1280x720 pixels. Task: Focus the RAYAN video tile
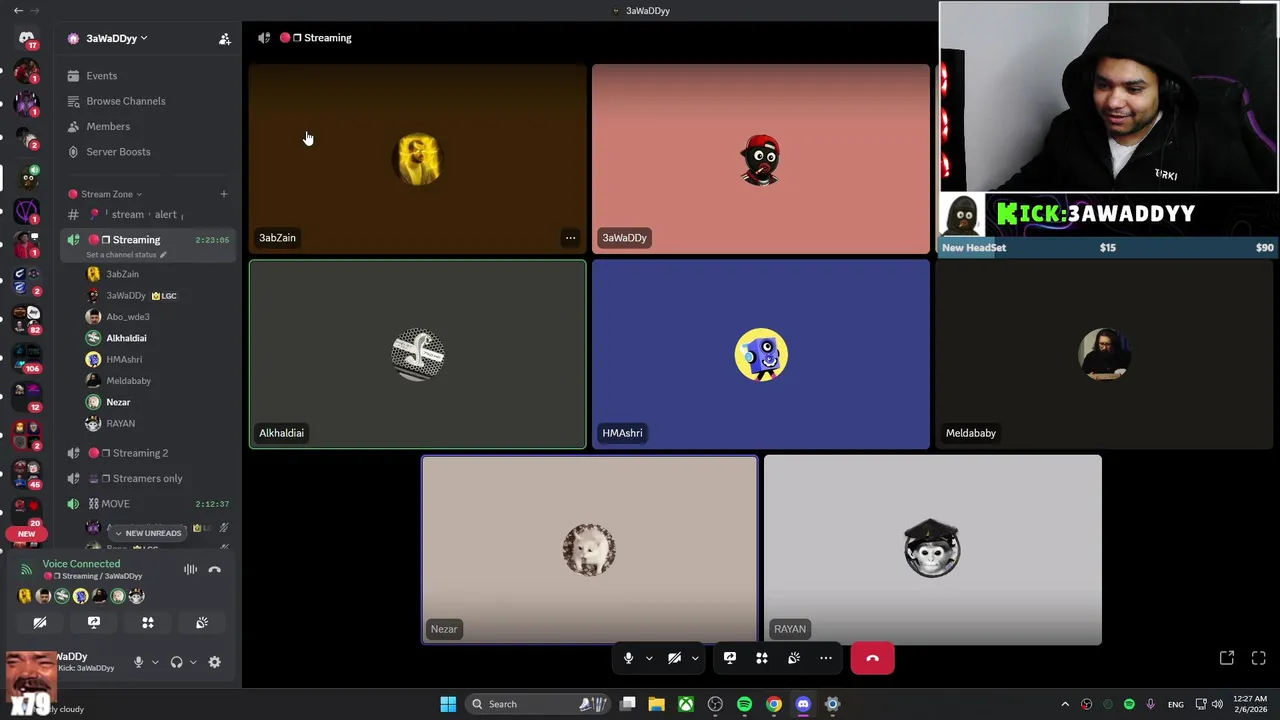click(932, 549)
